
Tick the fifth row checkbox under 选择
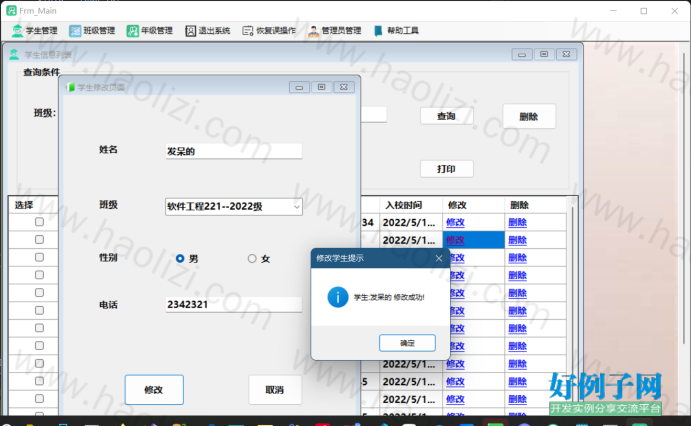(x=39, y=293)
